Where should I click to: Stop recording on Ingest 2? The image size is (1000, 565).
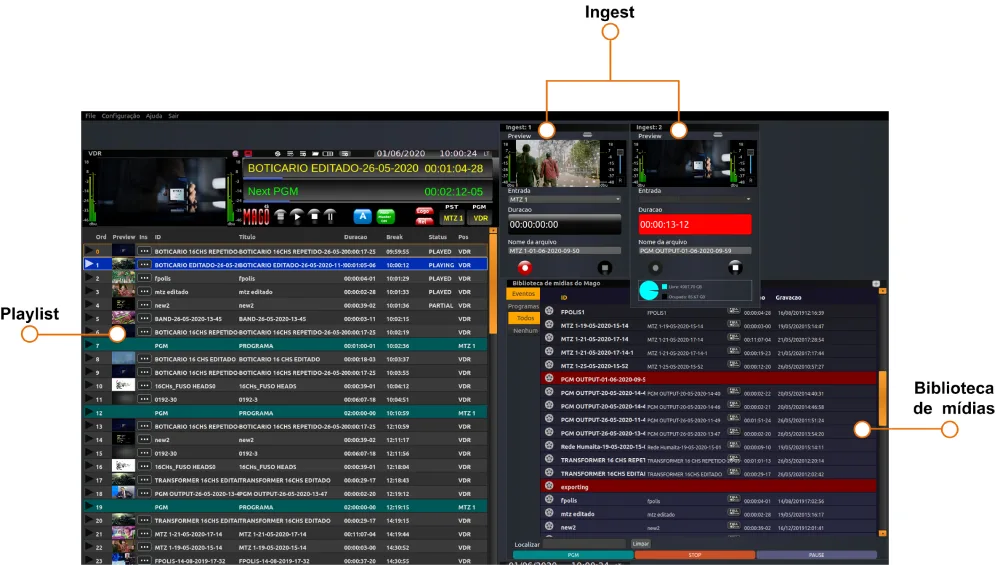coord(735,268)
